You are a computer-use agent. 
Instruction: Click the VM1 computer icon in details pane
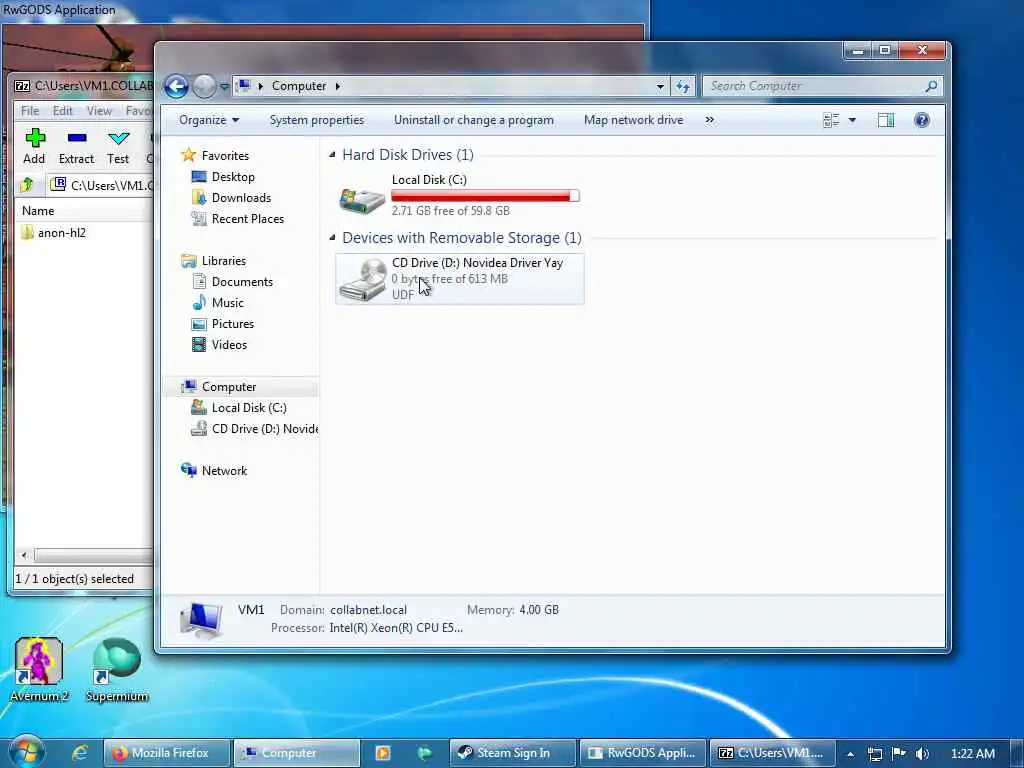point(203,620)
